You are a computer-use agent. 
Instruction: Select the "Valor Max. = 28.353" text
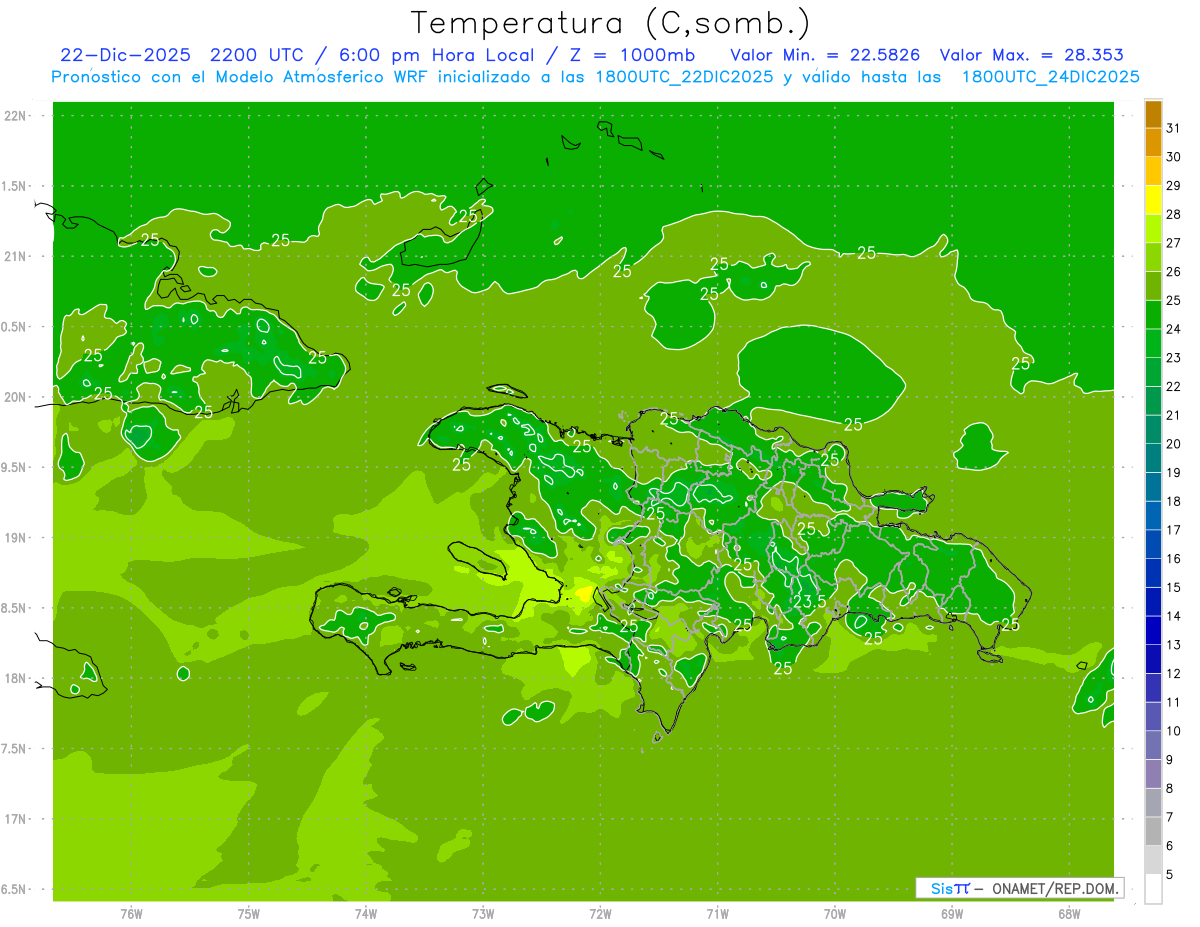(x=1033, y=55)
